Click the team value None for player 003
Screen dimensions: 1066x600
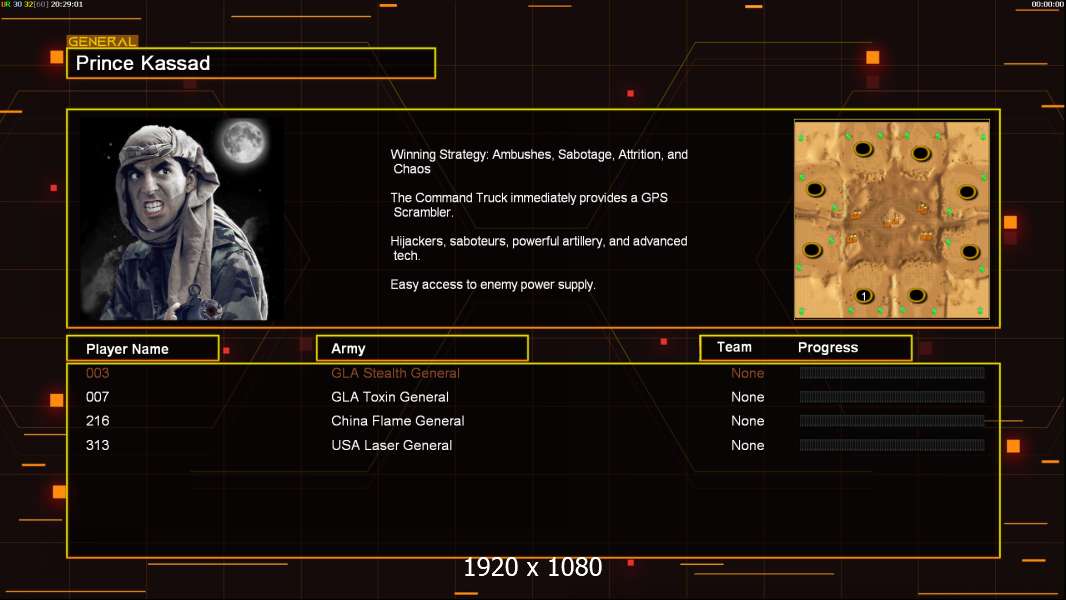pos(747,373)
